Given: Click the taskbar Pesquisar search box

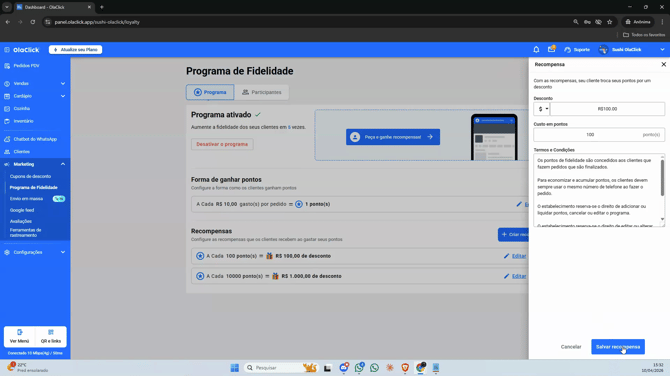Looking at the screenshot, I should click(281, 368).
